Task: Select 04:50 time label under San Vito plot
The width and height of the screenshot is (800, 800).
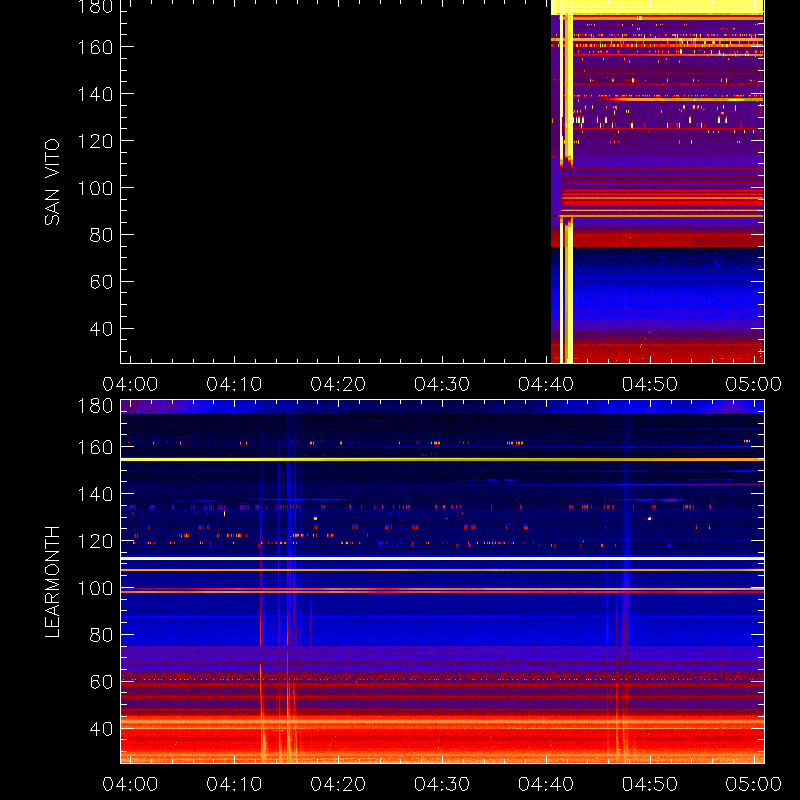Action: click(650, 384)
